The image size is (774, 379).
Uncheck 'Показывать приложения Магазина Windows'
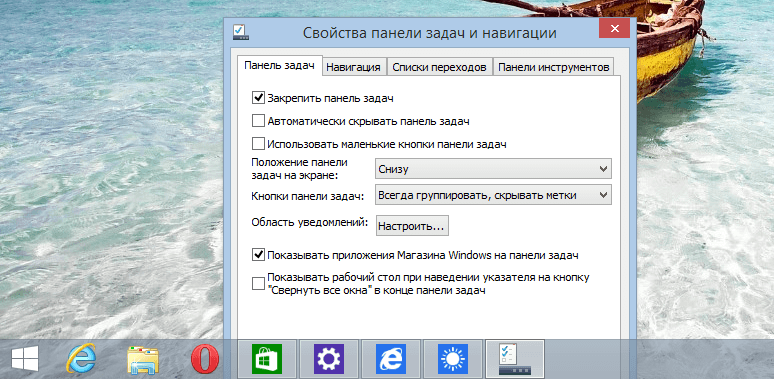[258, 255]
